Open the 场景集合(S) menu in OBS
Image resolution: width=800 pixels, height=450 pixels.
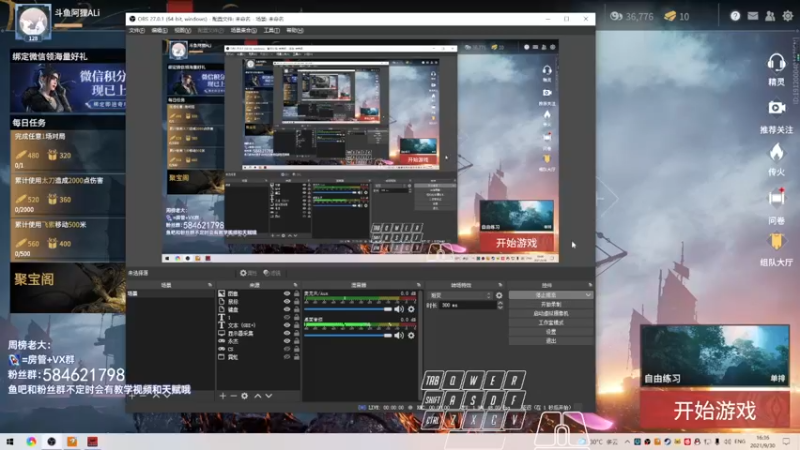[243, 31]
